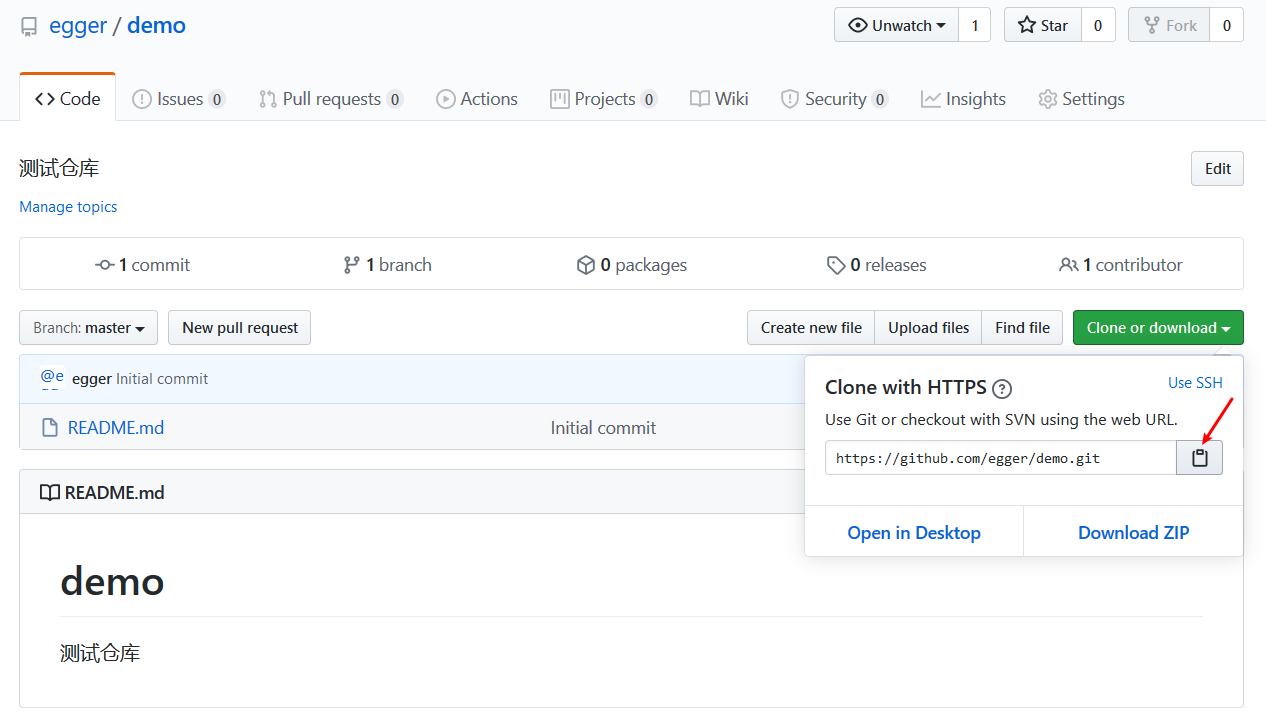
Task: Open the demo repository name link
Action: (x=156, y=26)
